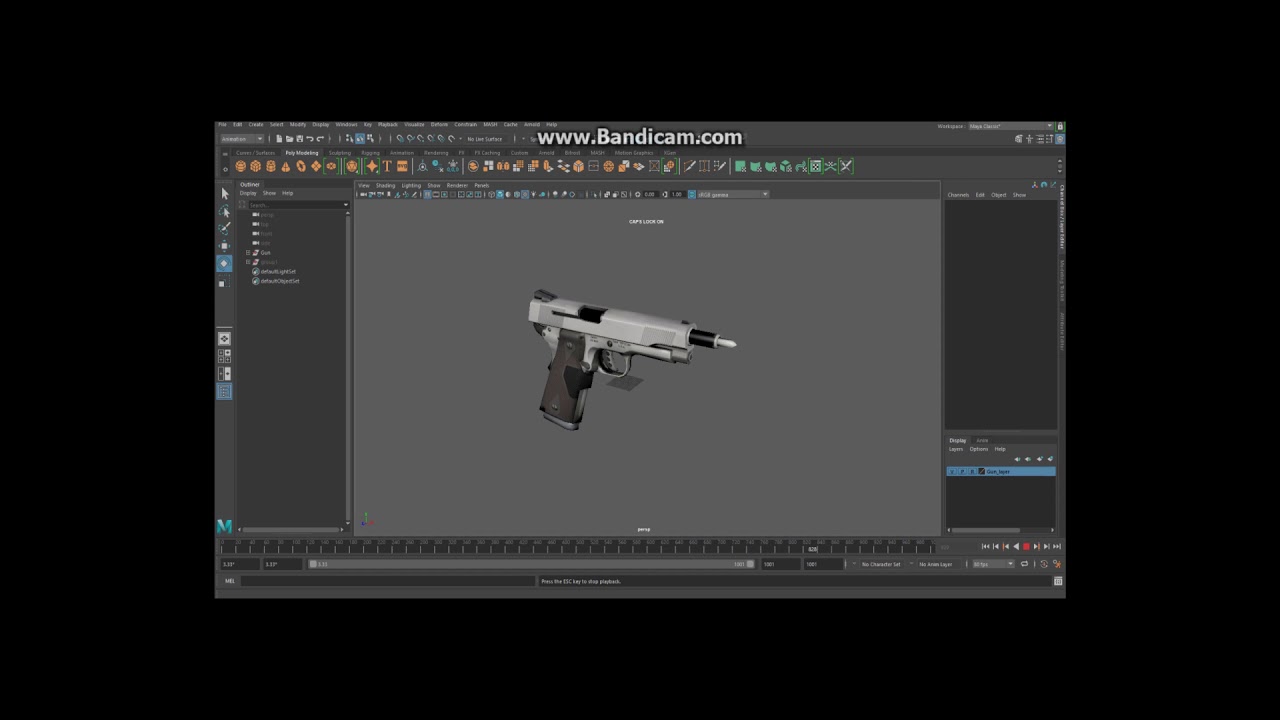Click the Undo arrow icon

pyautogui.click(x=309, y=139)
